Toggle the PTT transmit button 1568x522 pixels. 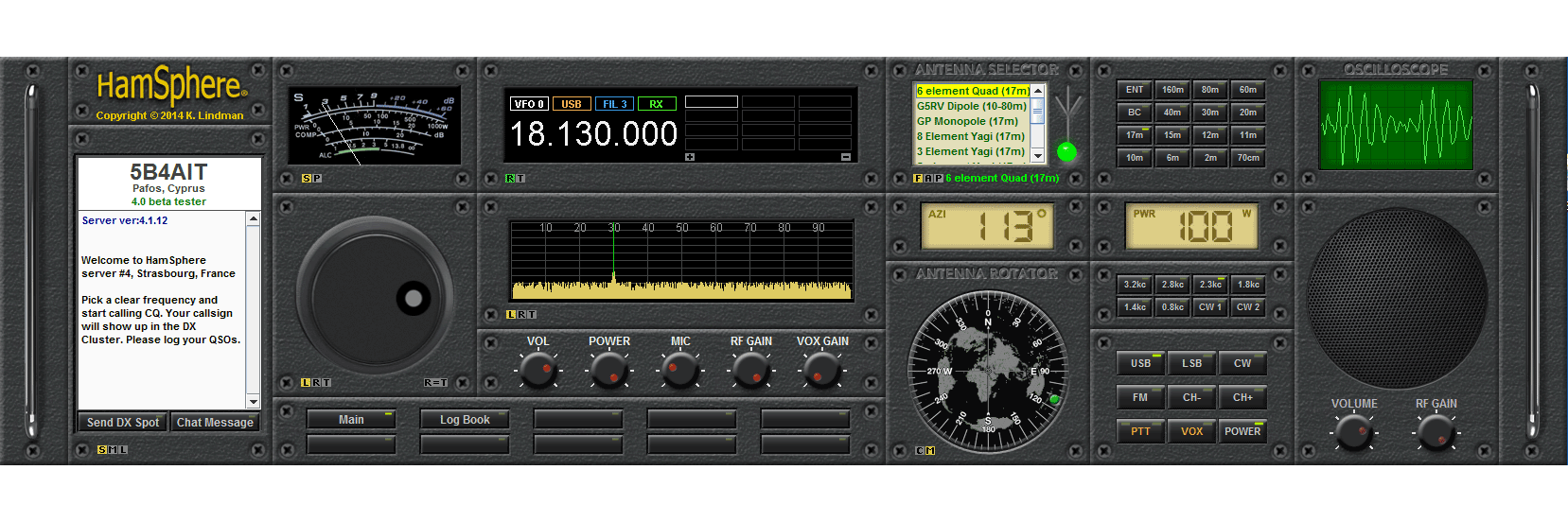point(1141,431)
